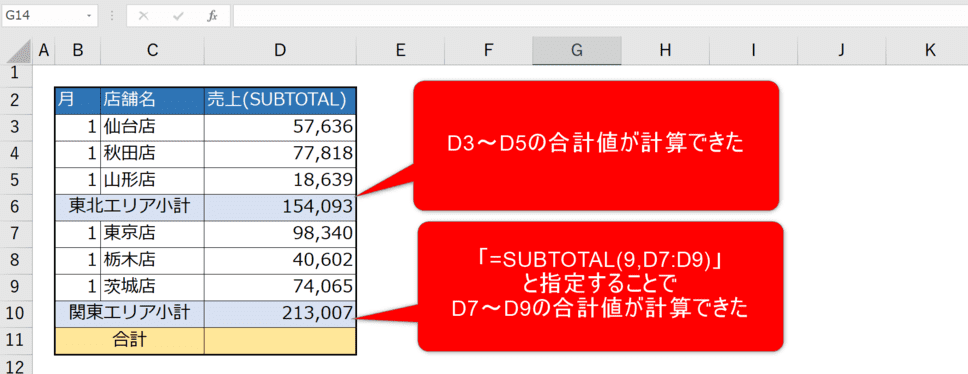Click the cell with value 18,639

click(280, 180)
